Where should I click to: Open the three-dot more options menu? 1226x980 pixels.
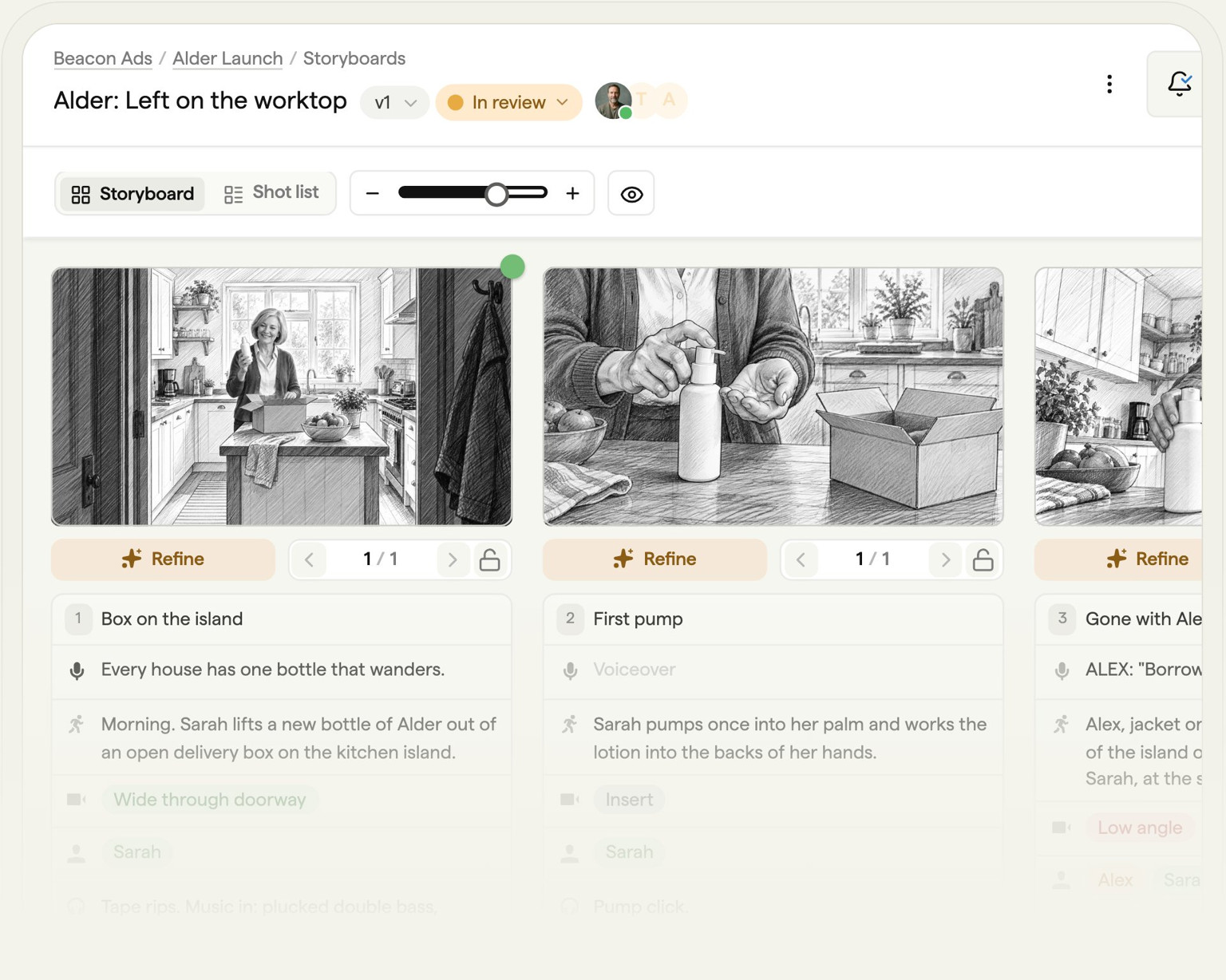click(1109, 85)
